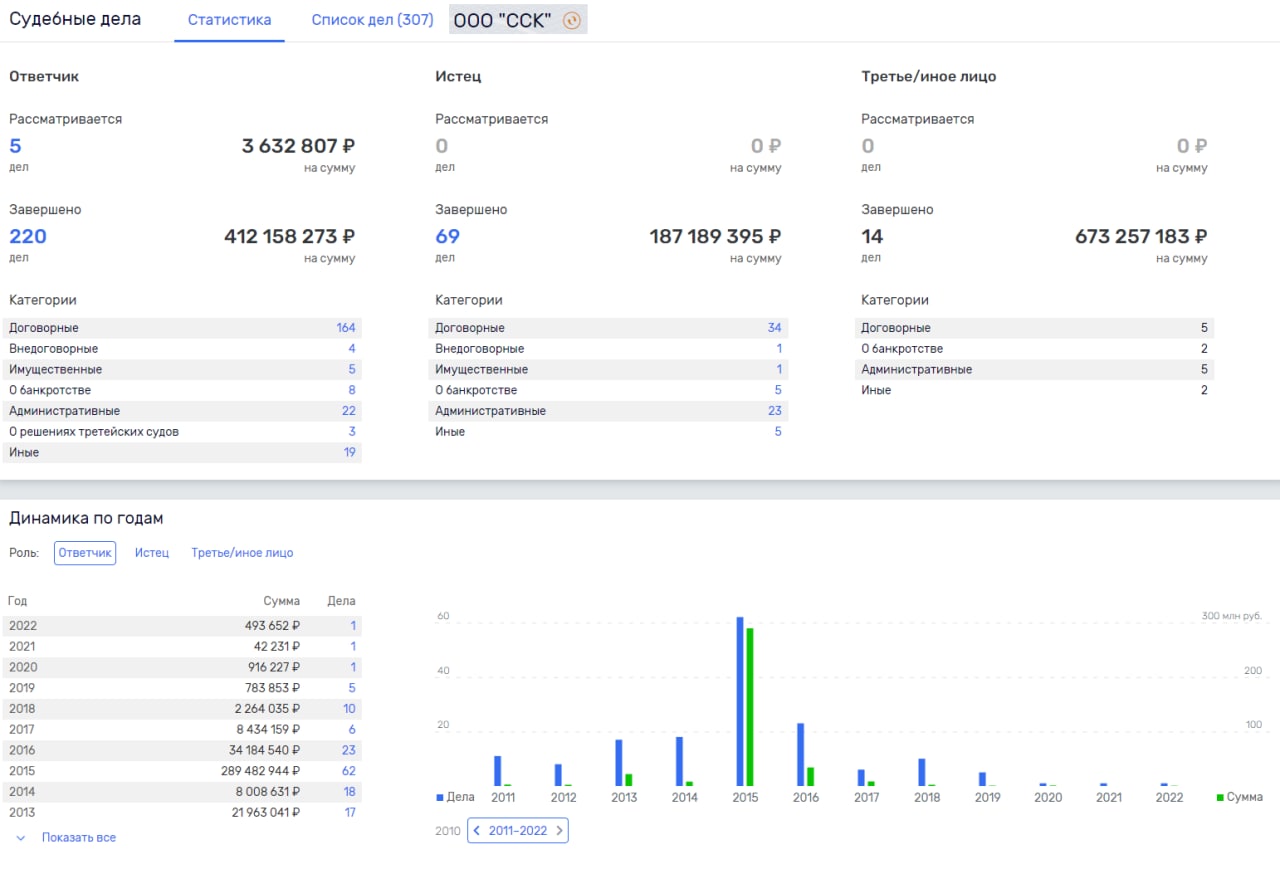Open 34 Договорные cases for Истец
The image size is (1280, 869).
point(775,328)
